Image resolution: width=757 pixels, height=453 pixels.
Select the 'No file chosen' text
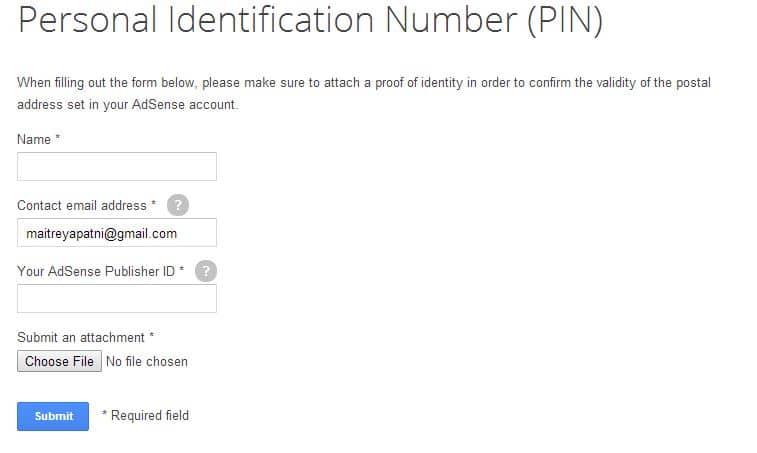pos(147,362)
